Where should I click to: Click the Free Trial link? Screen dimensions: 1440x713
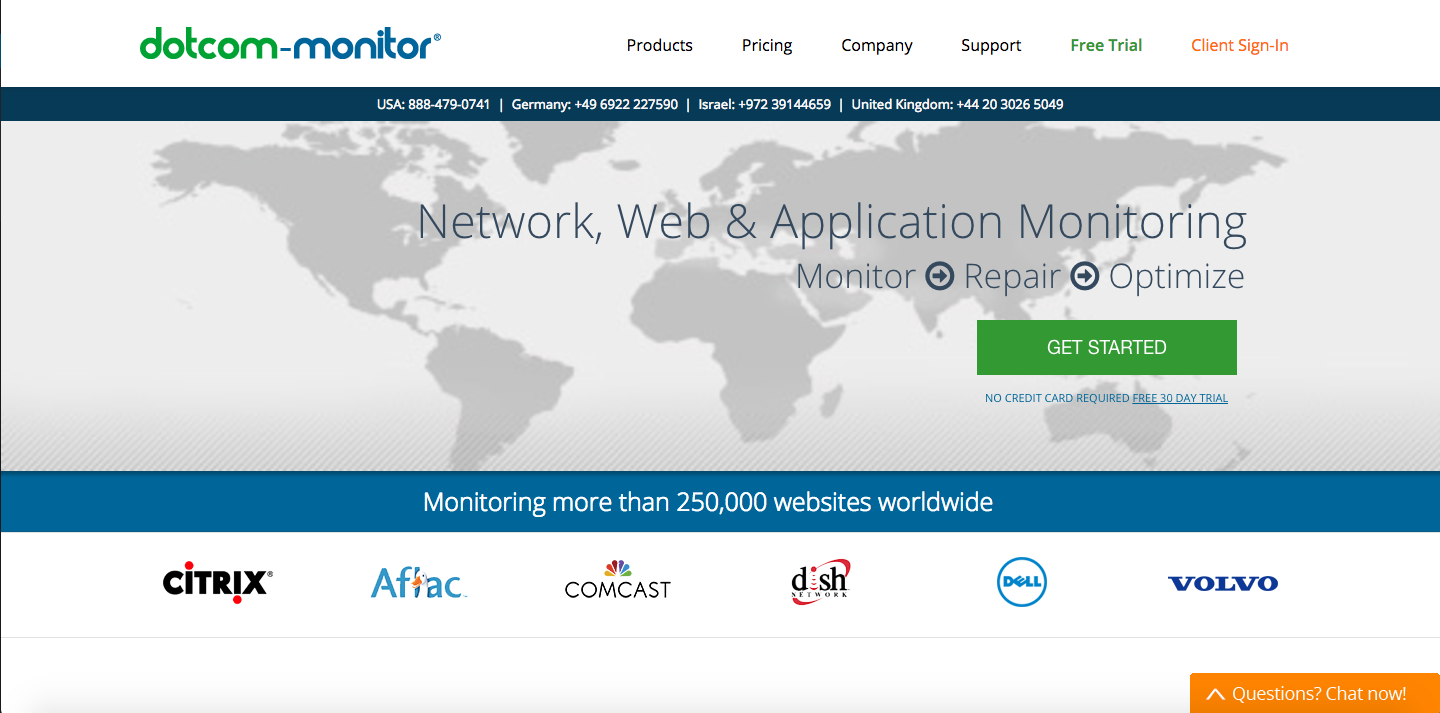click(1106, 45)
